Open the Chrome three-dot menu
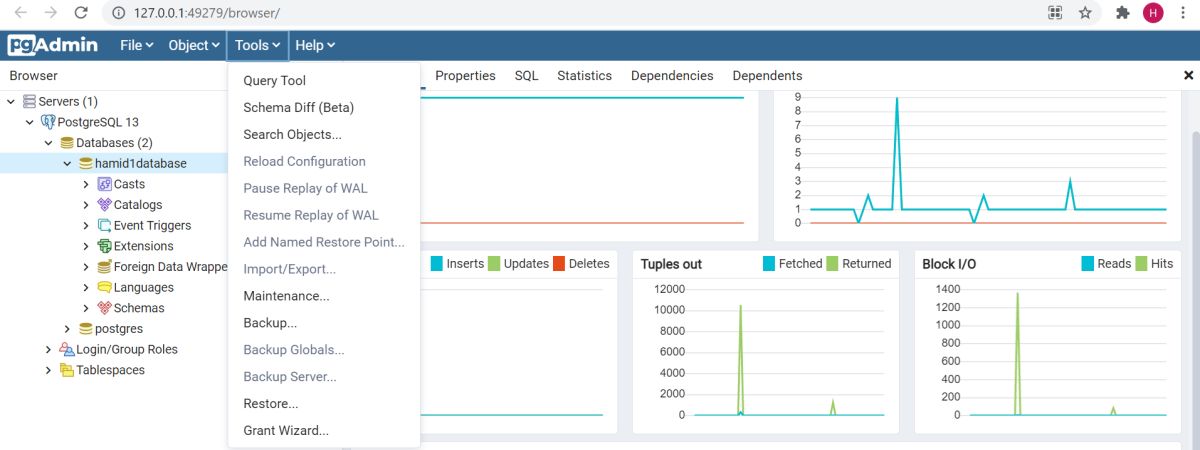 tap(1183, 13)
